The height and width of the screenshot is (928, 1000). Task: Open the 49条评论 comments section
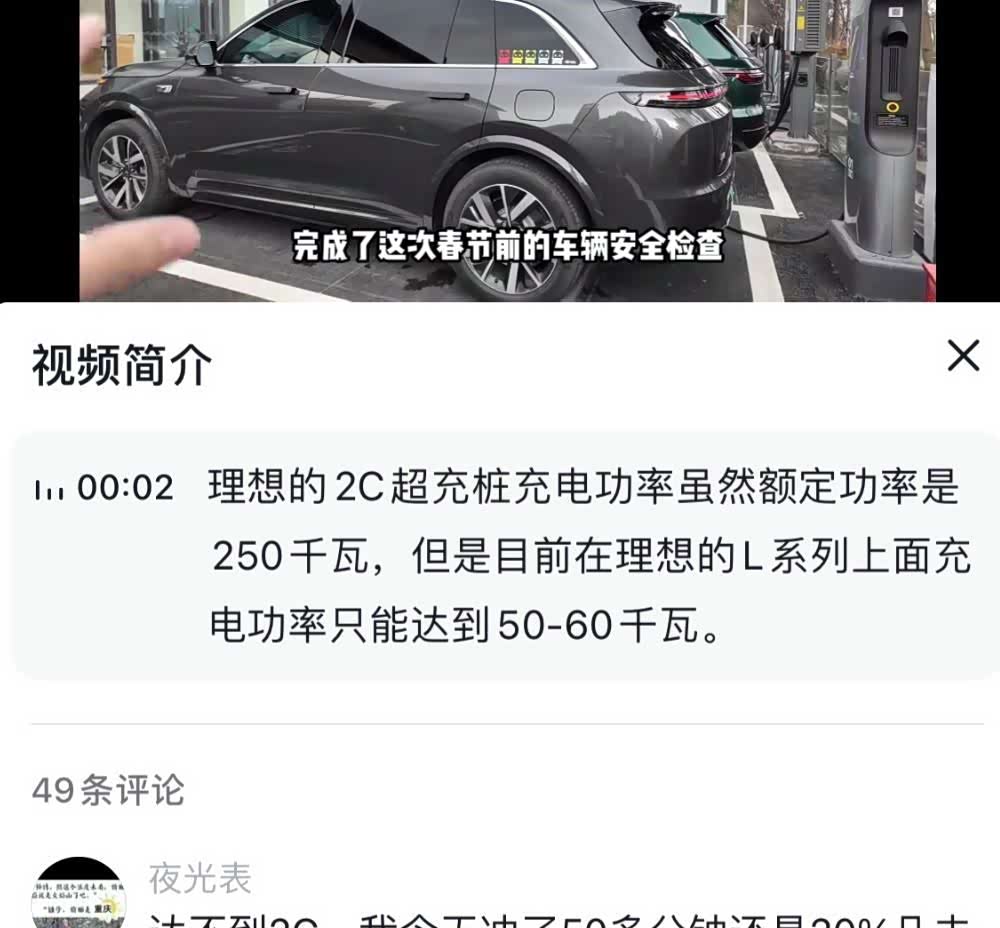108,791
